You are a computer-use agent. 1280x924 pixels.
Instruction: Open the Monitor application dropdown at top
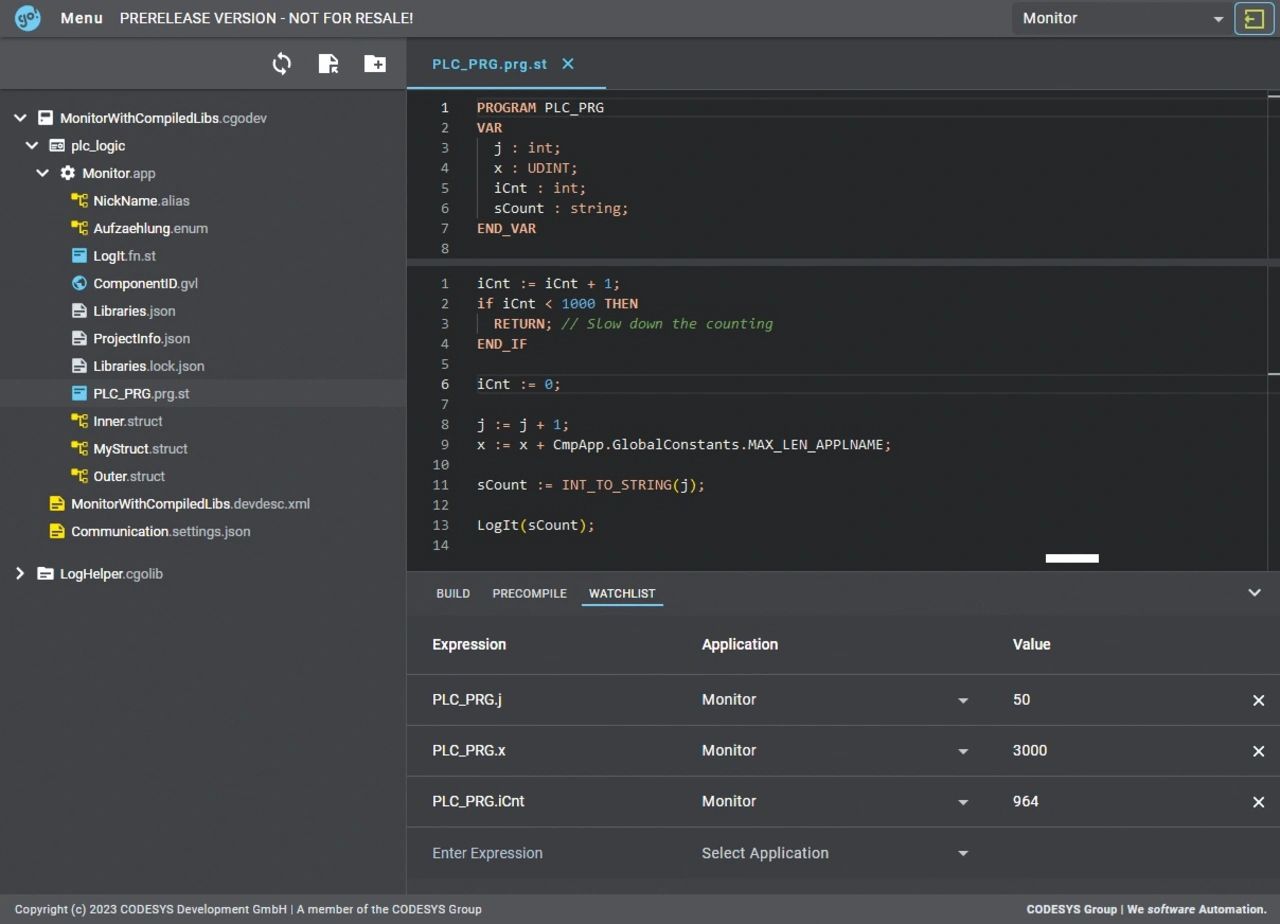1121,19
